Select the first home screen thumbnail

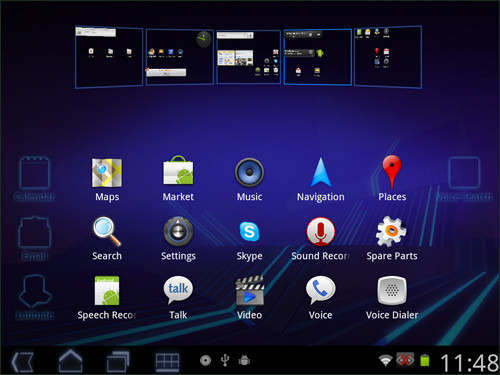[x=109, y=57]
